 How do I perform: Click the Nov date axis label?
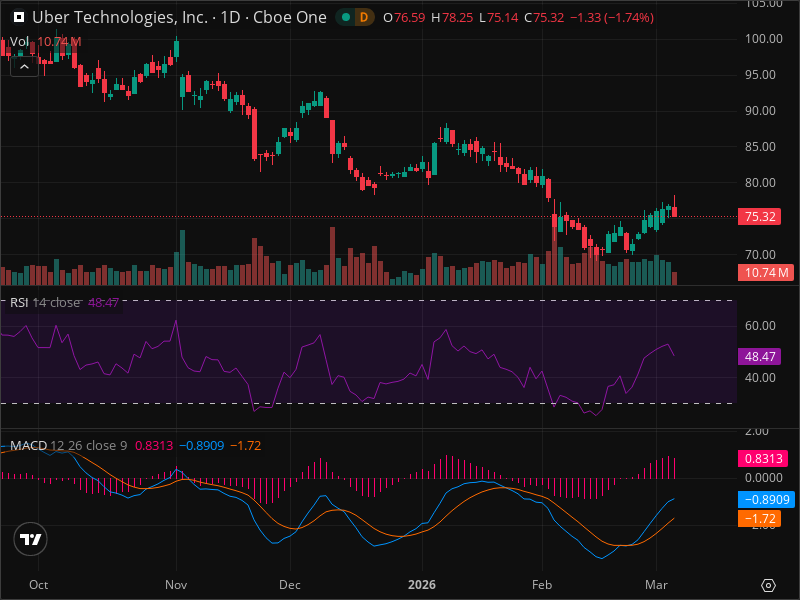click(176, 585)
